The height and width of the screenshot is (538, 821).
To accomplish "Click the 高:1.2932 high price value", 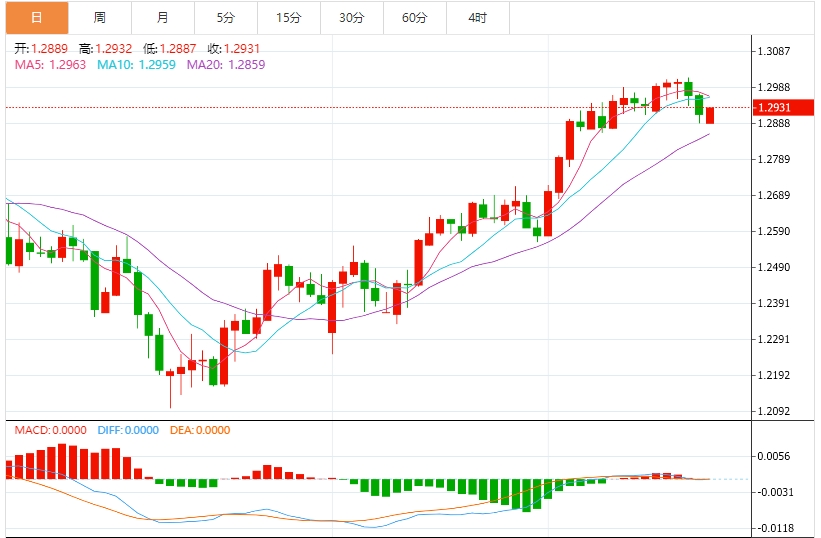I will tap(104, 48).
